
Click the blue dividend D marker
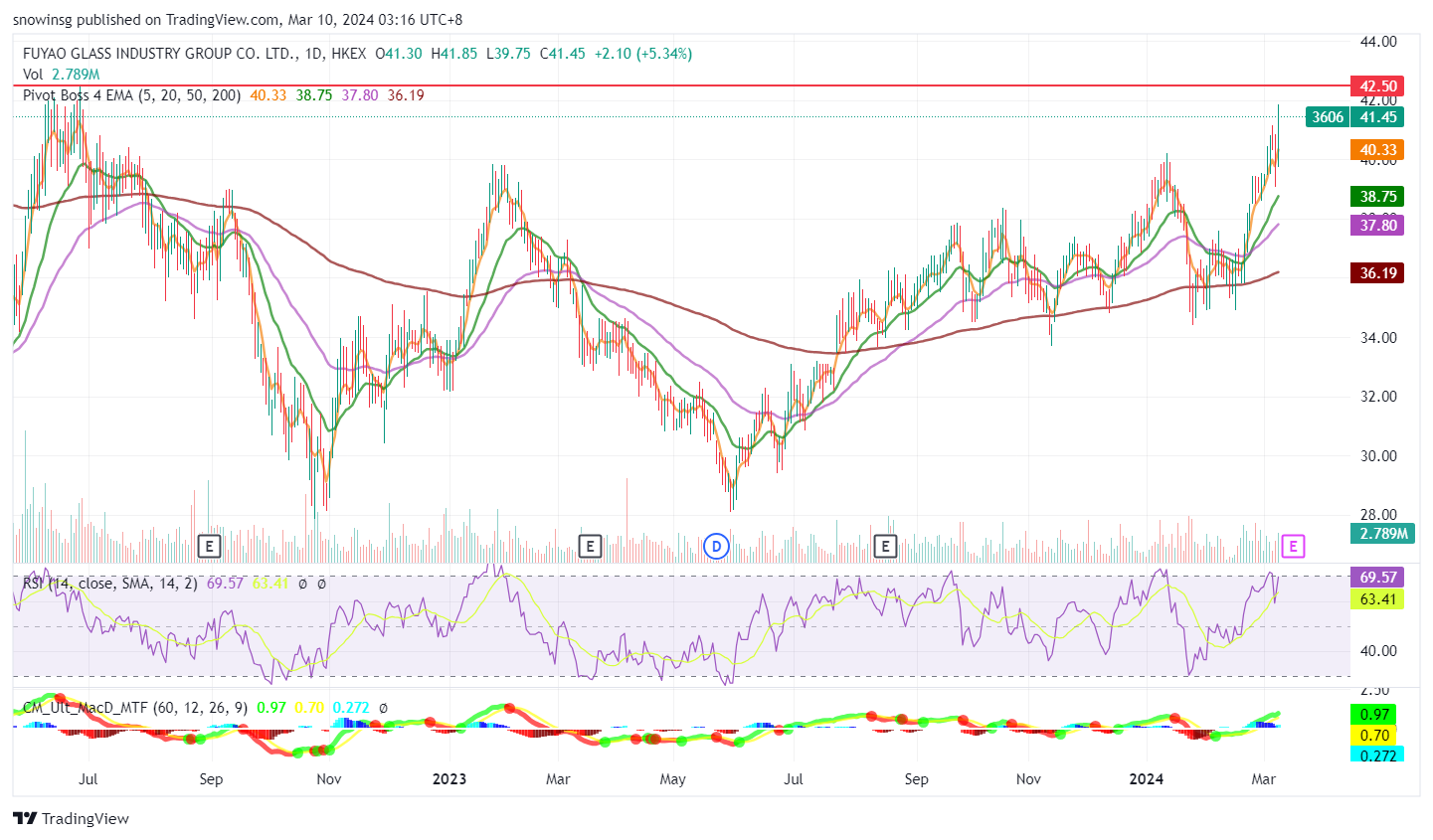tap(716, 546)
